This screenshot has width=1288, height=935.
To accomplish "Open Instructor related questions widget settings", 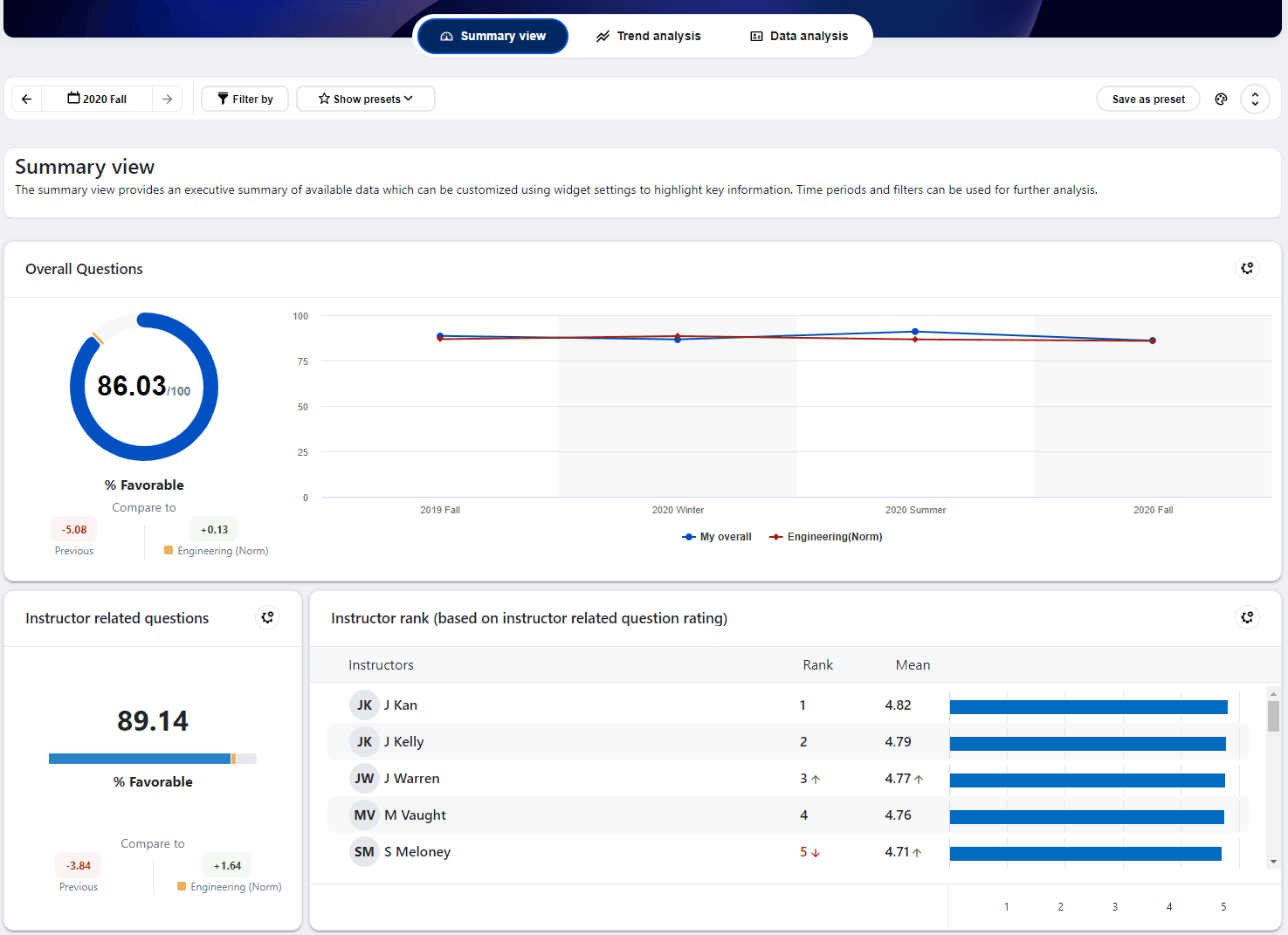I will (x=267, y=617).
